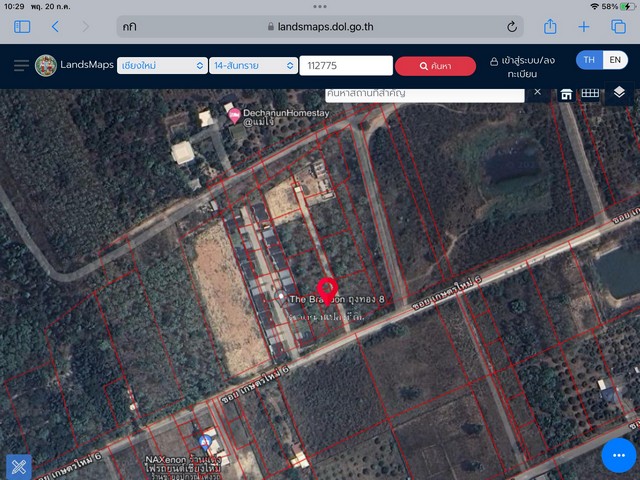This screenshot has height=480, width=640.
Task: Open the measuring tools button
Action: [19, 467]
